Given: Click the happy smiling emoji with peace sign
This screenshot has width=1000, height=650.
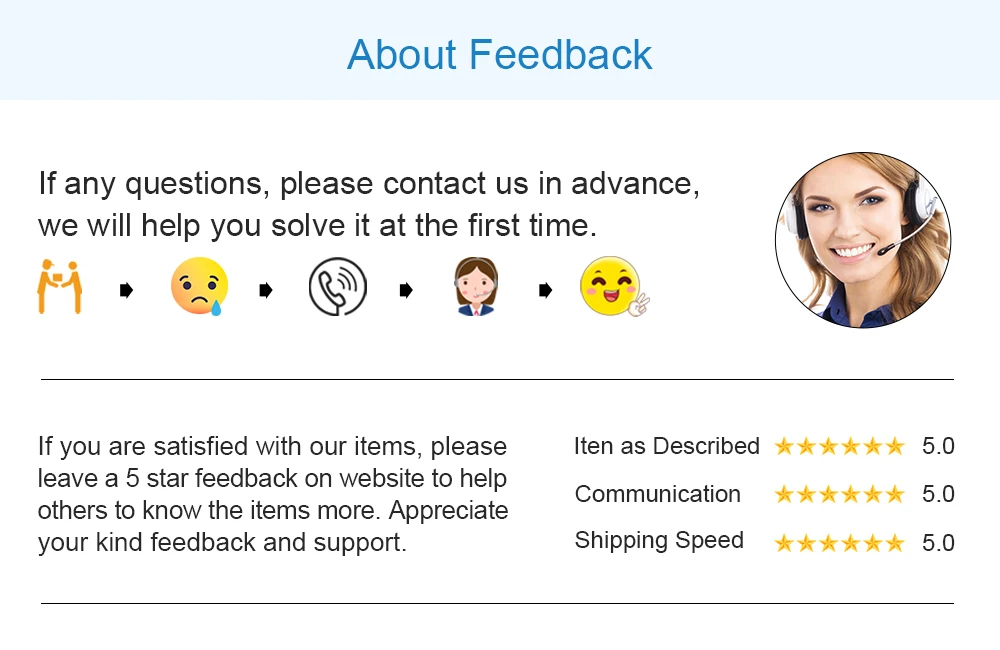Looking at the screenshot, I should tap(615, 286).
